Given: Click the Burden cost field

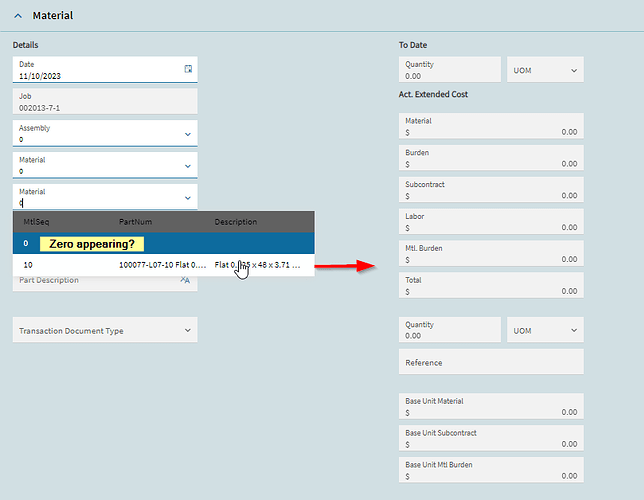Looking at the screenshot, I should pyautogui.click(x=491, y=158).
